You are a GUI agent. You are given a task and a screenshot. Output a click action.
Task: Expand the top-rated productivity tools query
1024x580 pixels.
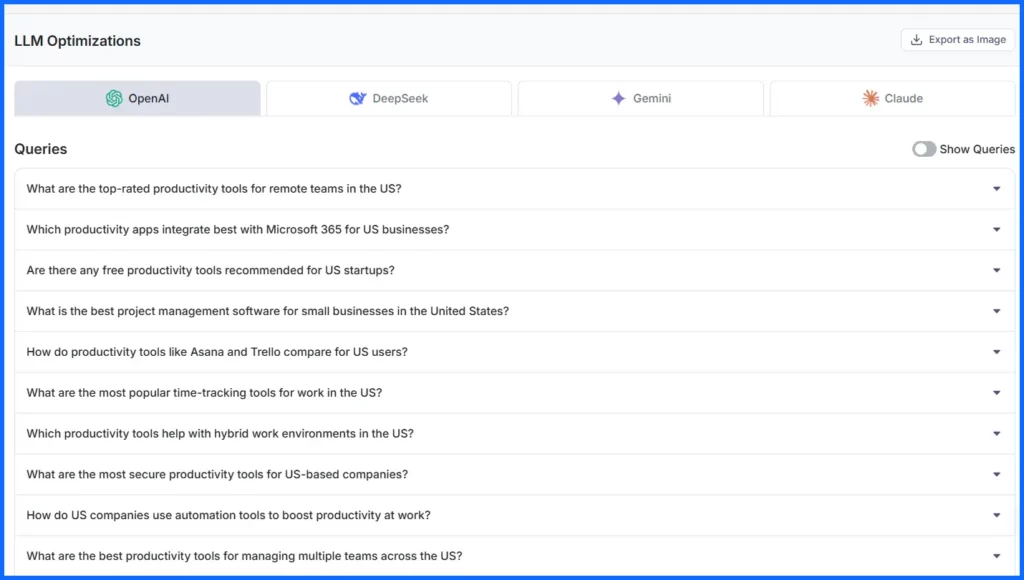click(997, 188)
